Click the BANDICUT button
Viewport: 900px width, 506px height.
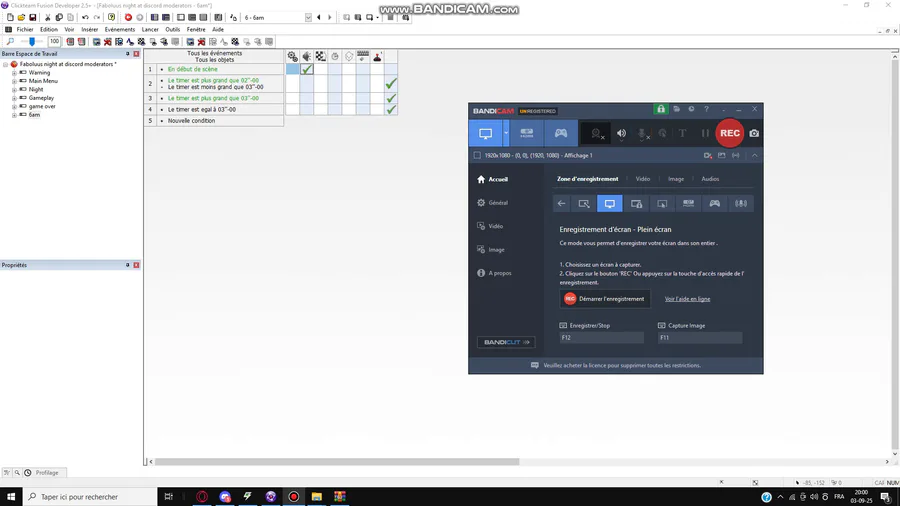(x=506, y=342)
